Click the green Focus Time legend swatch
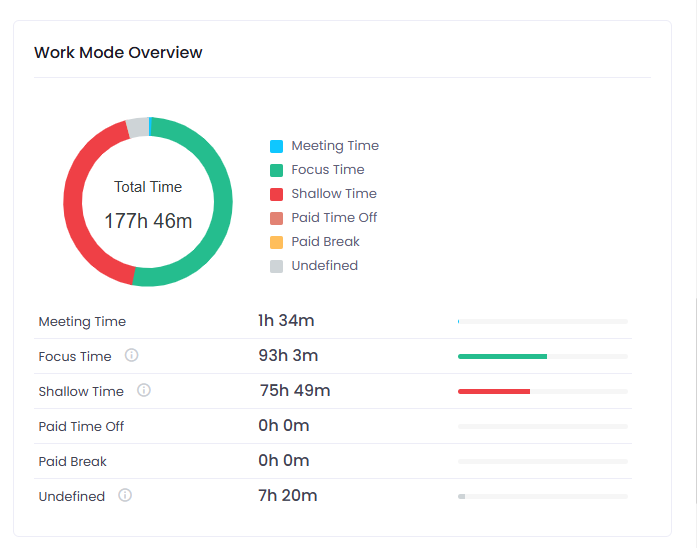Image resolution: width=697 pixels, height=548 pixels. (x=277, y=170)
